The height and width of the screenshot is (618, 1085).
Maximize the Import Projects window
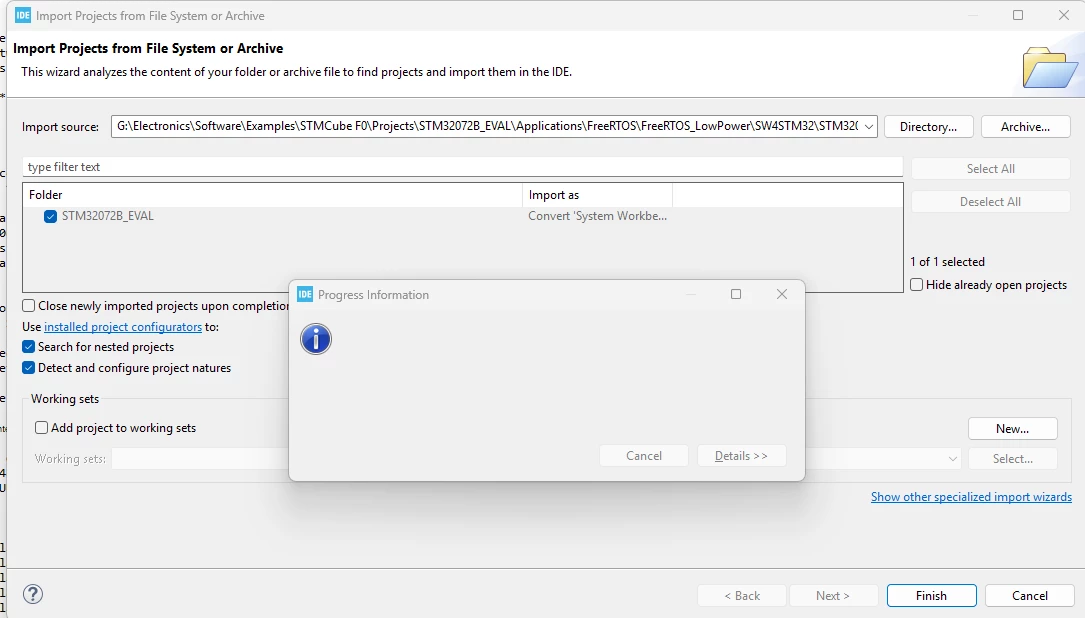[x=1018, y=15]
